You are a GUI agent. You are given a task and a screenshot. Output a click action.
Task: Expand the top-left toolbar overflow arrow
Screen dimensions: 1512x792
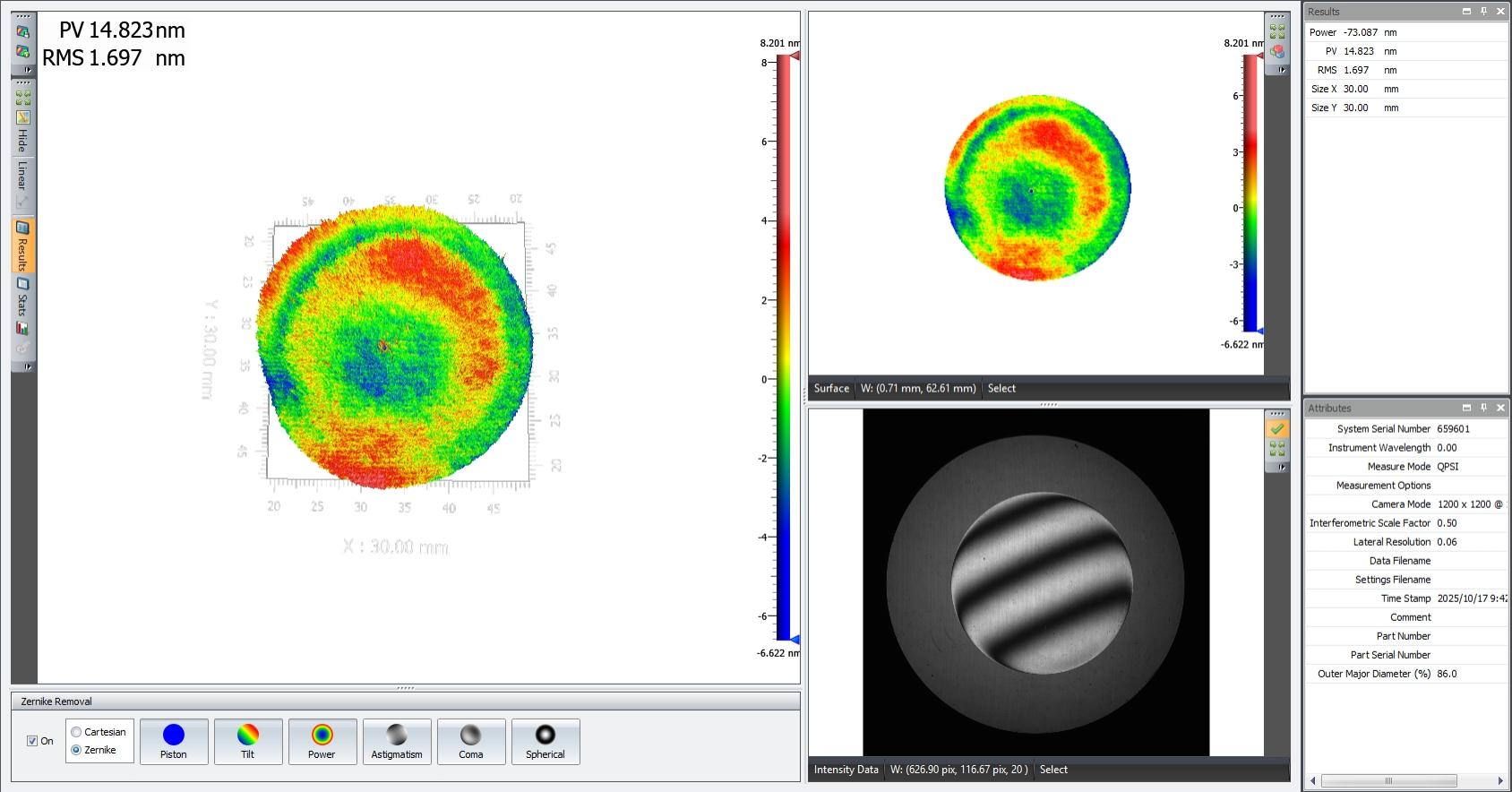(28, 69)
